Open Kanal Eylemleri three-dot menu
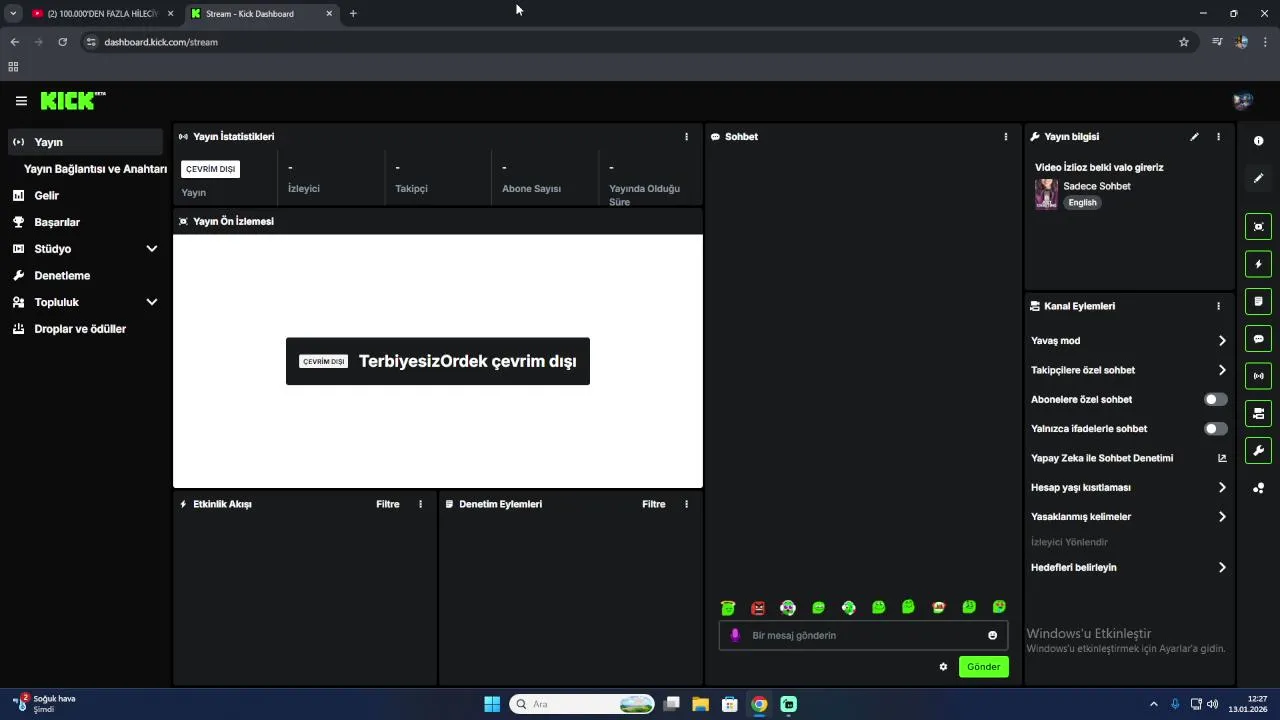1280x720 pixels. [x=1218, y=306]
